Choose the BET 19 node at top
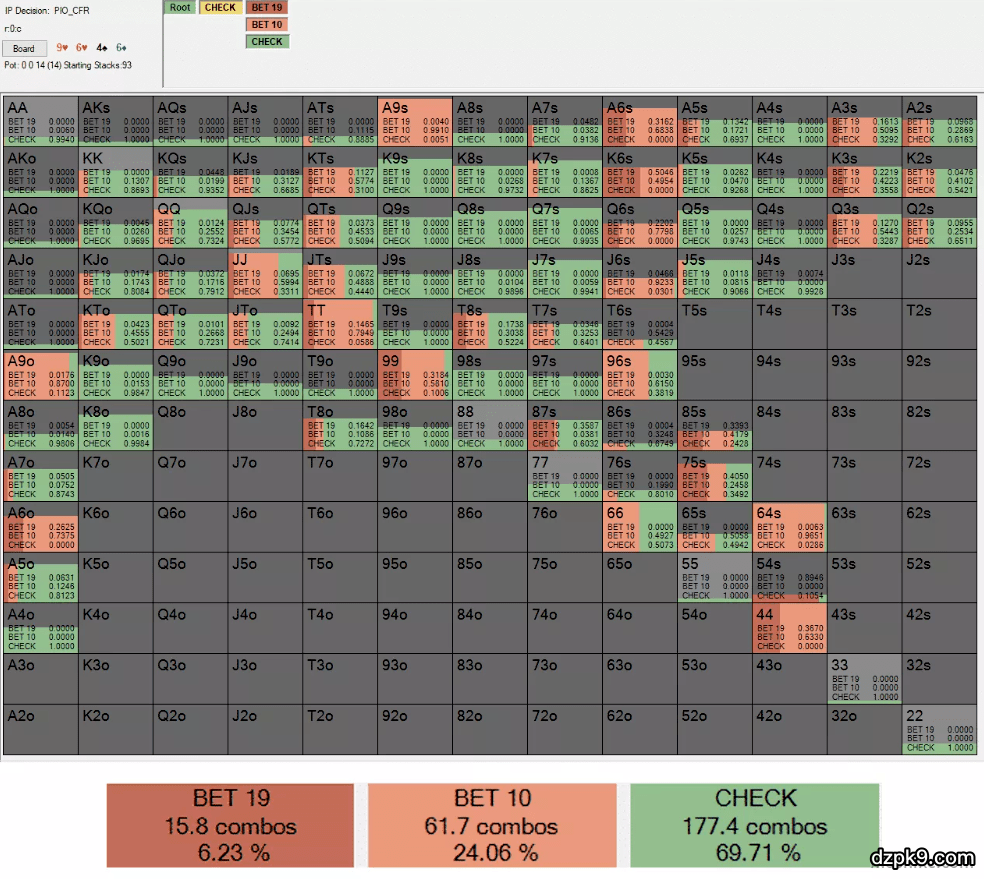 coord(267,7)
